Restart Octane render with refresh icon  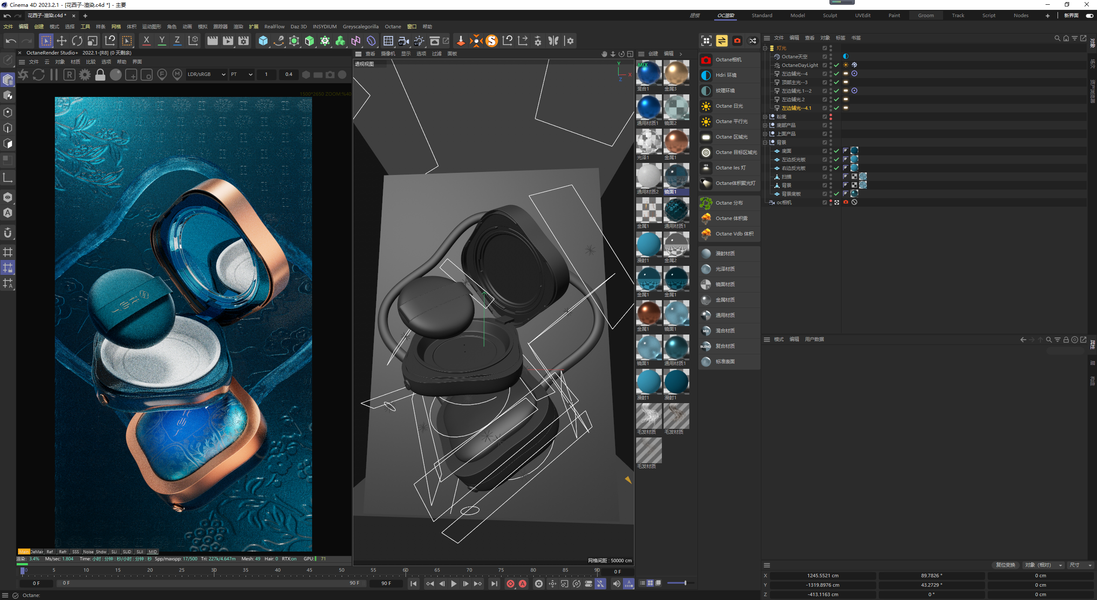click(38, 74)
